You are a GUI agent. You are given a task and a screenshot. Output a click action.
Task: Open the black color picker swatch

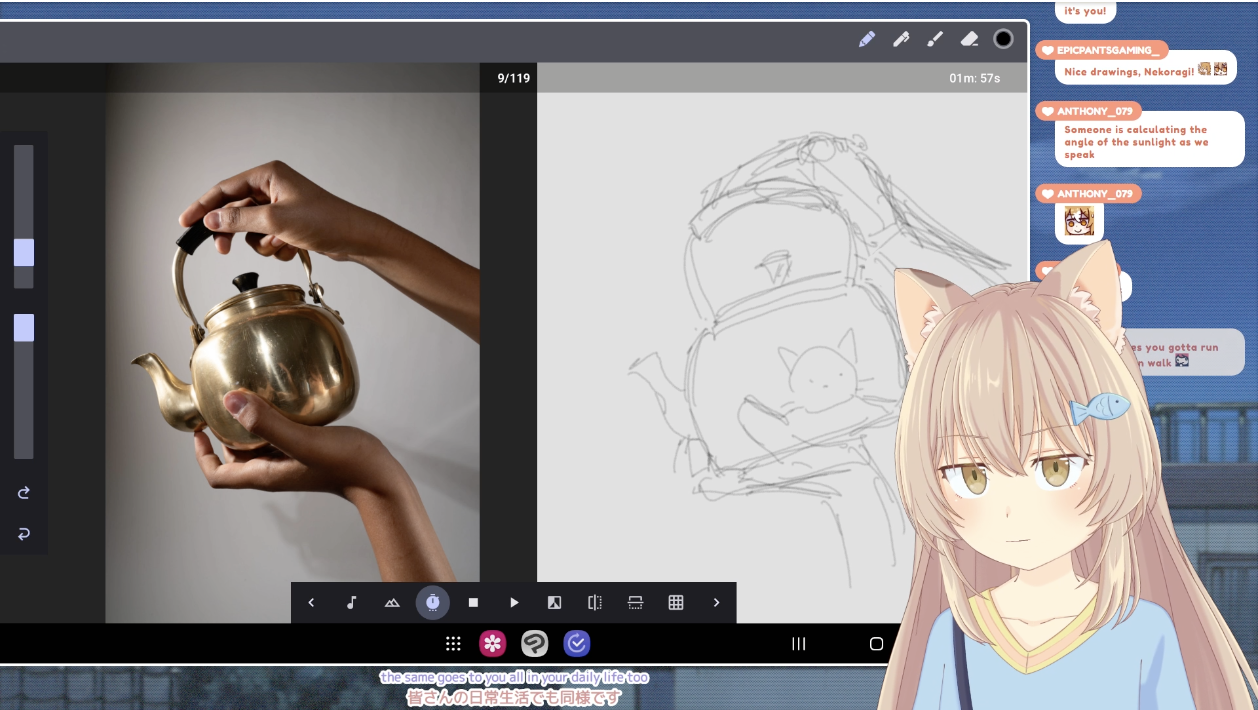[1003, 39]
